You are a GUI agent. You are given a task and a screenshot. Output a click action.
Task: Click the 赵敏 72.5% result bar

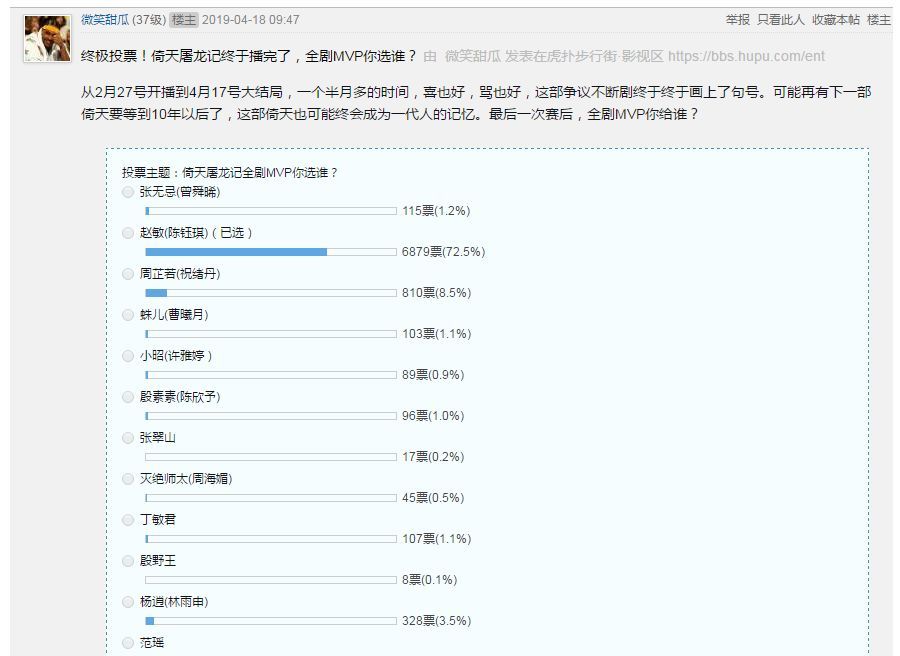271,252
